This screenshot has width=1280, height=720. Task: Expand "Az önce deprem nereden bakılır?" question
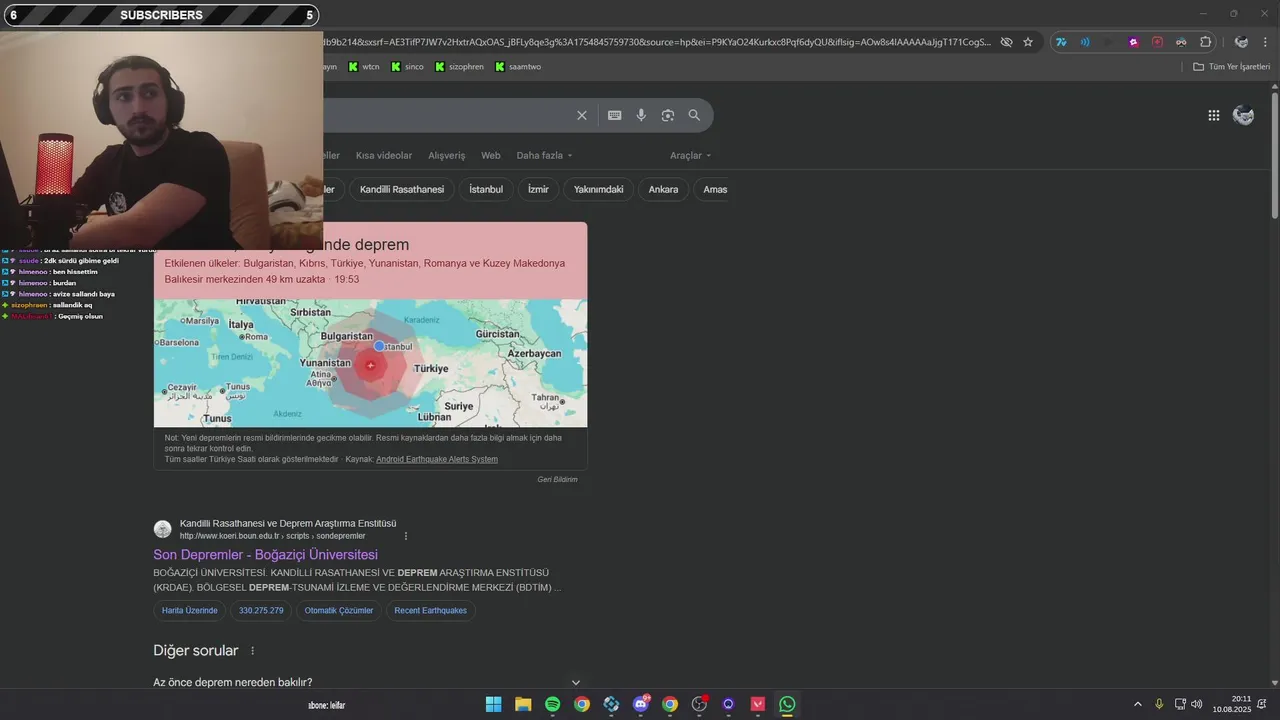pyautogui.click(x=367, y=682)
